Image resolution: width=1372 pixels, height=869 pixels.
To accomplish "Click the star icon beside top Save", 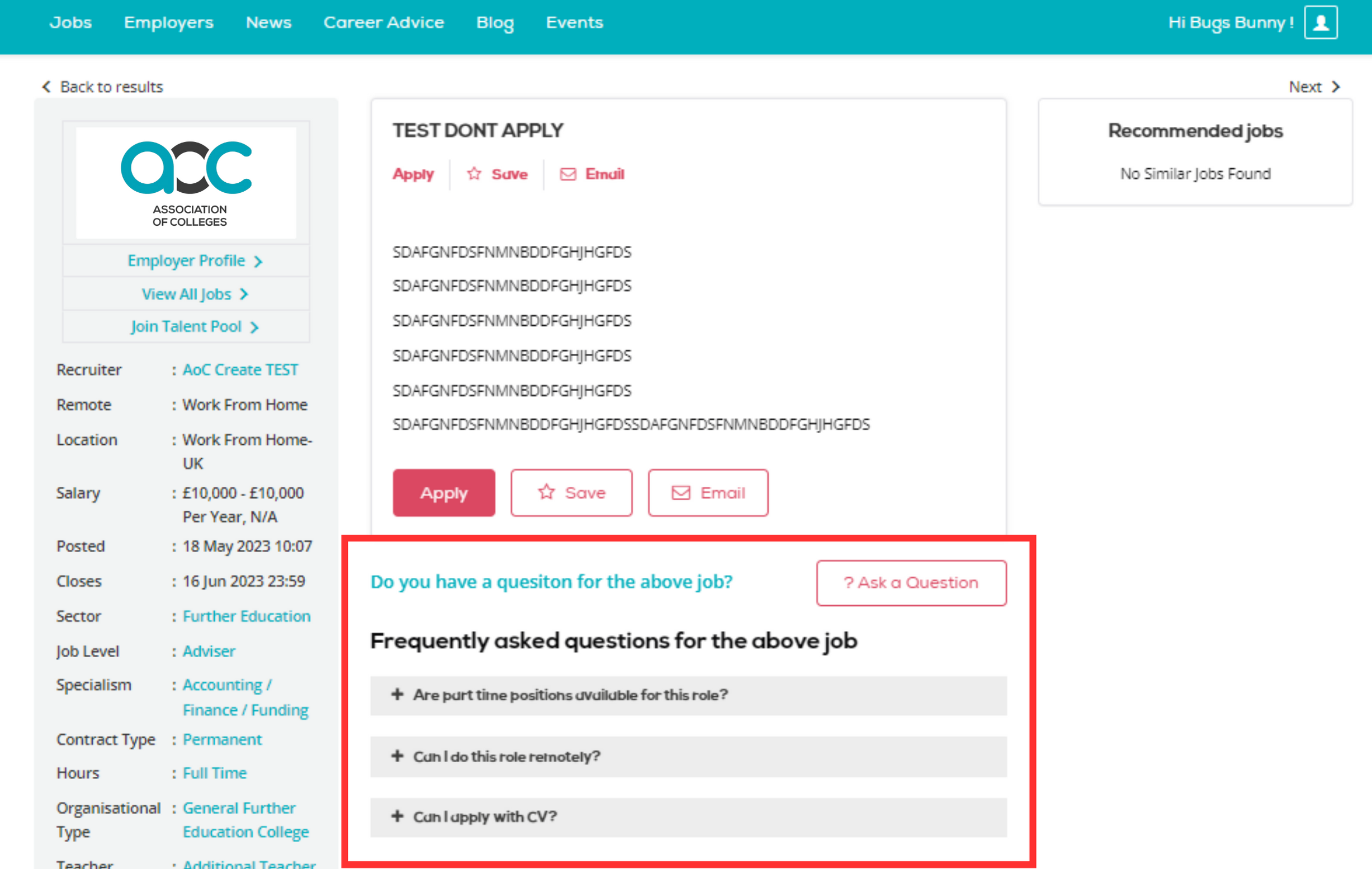I will point(474,174).
